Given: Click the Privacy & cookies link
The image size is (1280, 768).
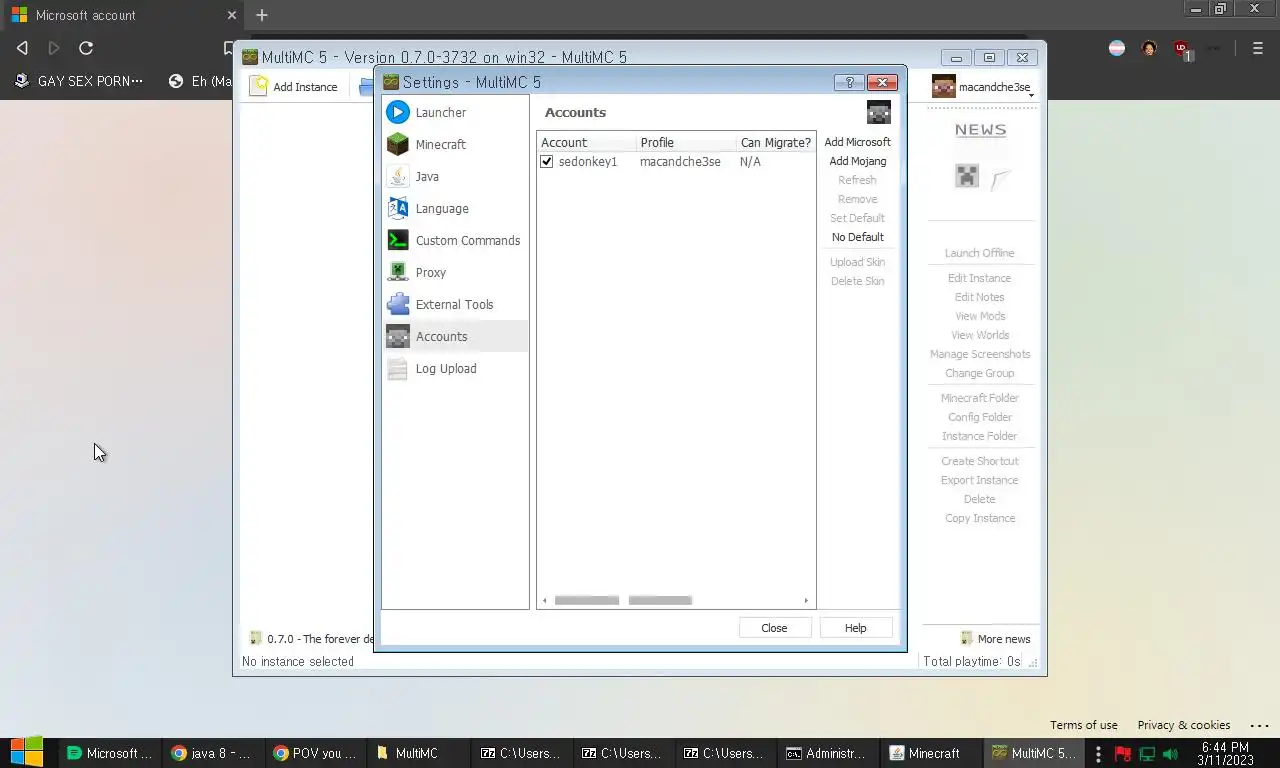Looking at the screenshot, I should pos(1183,725).
